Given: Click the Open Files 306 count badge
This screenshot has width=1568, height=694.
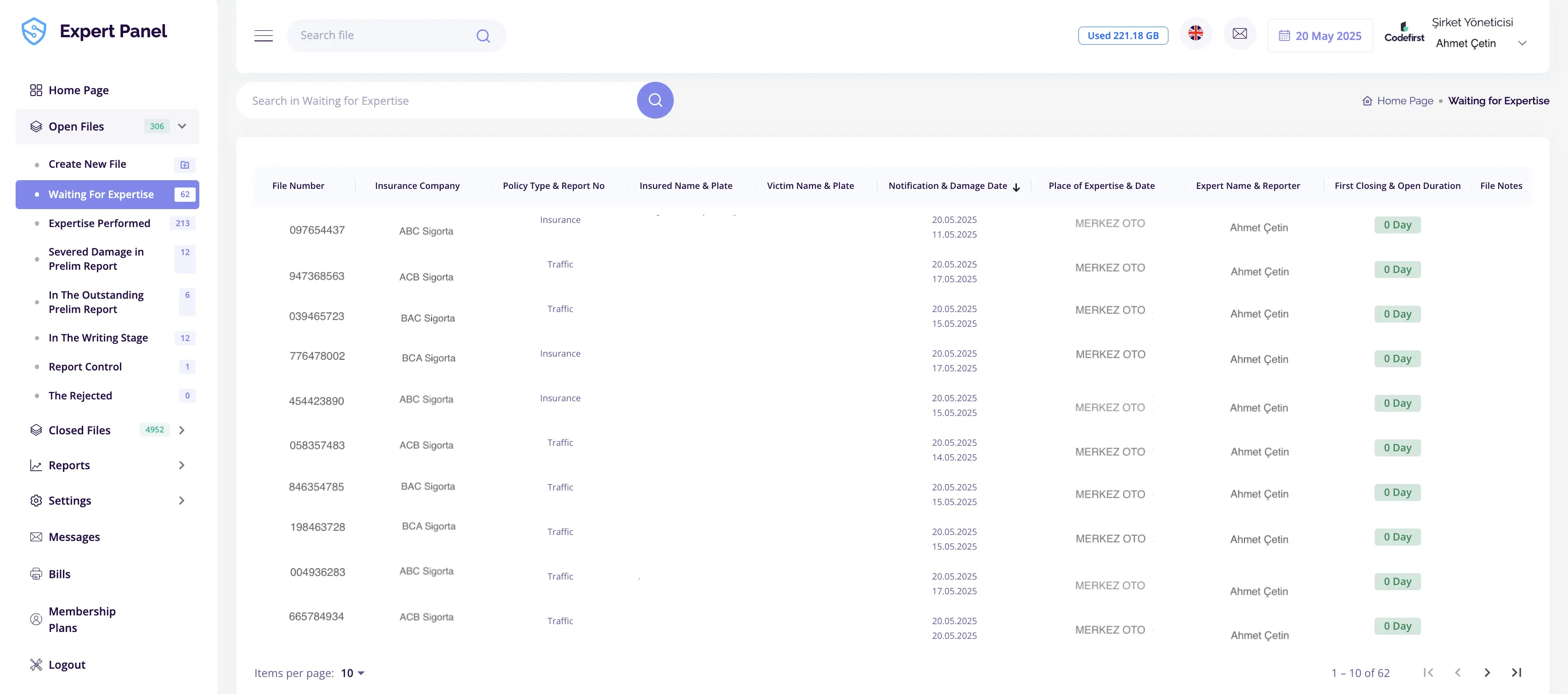Looking at the screenshot, I should pyautogui.click(x=157, y=126).
